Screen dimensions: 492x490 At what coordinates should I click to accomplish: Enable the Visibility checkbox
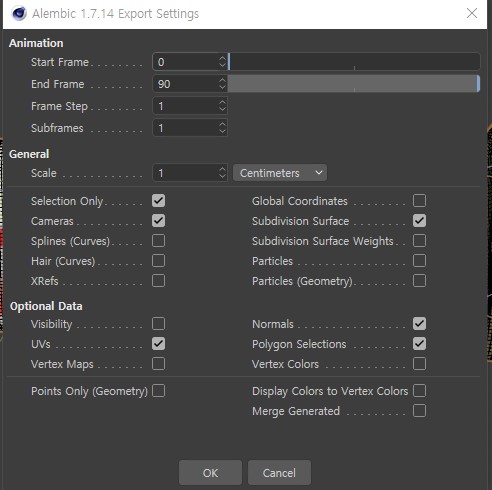[x=158, y=324]
